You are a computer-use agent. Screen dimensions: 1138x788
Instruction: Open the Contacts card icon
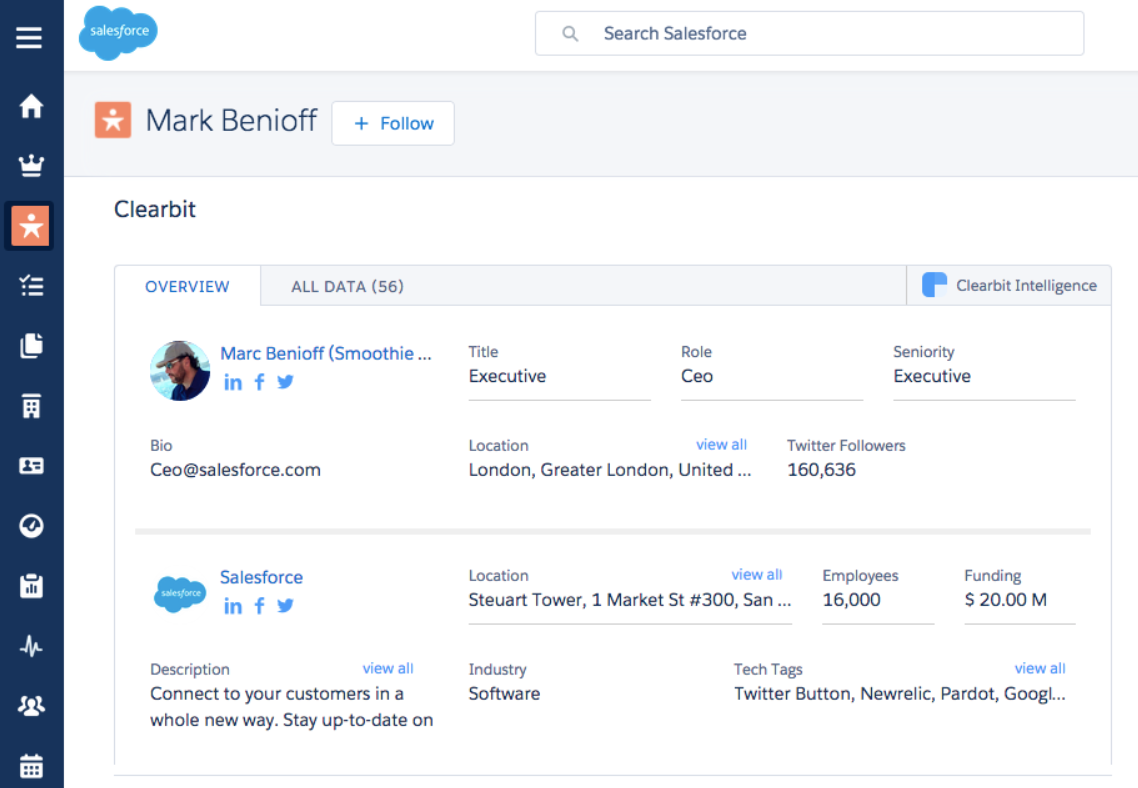tap(30, 466)
